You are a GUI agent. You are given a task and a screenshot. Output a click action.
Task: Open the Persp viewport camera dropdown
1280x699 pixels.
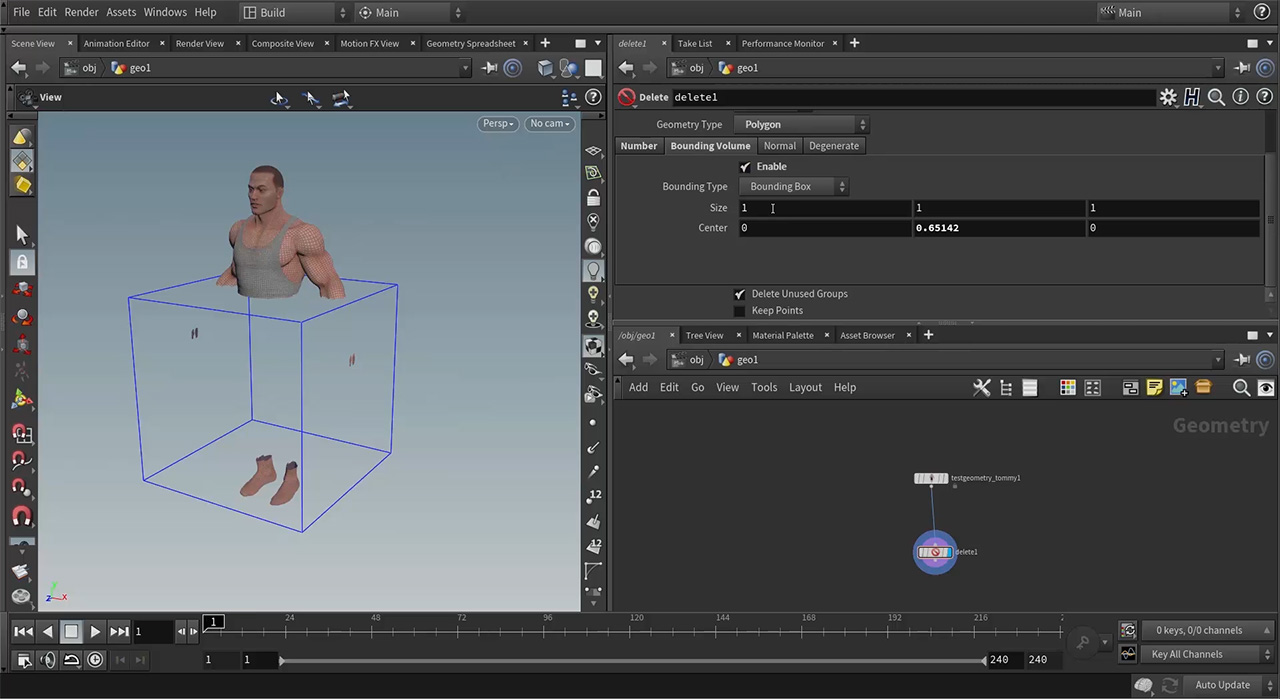click(498, 124)
